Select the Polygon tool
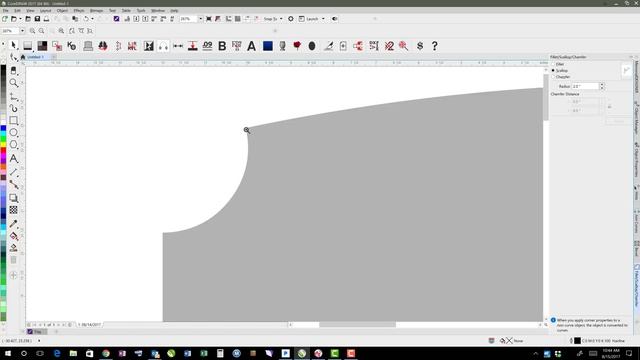 (13, 144)
